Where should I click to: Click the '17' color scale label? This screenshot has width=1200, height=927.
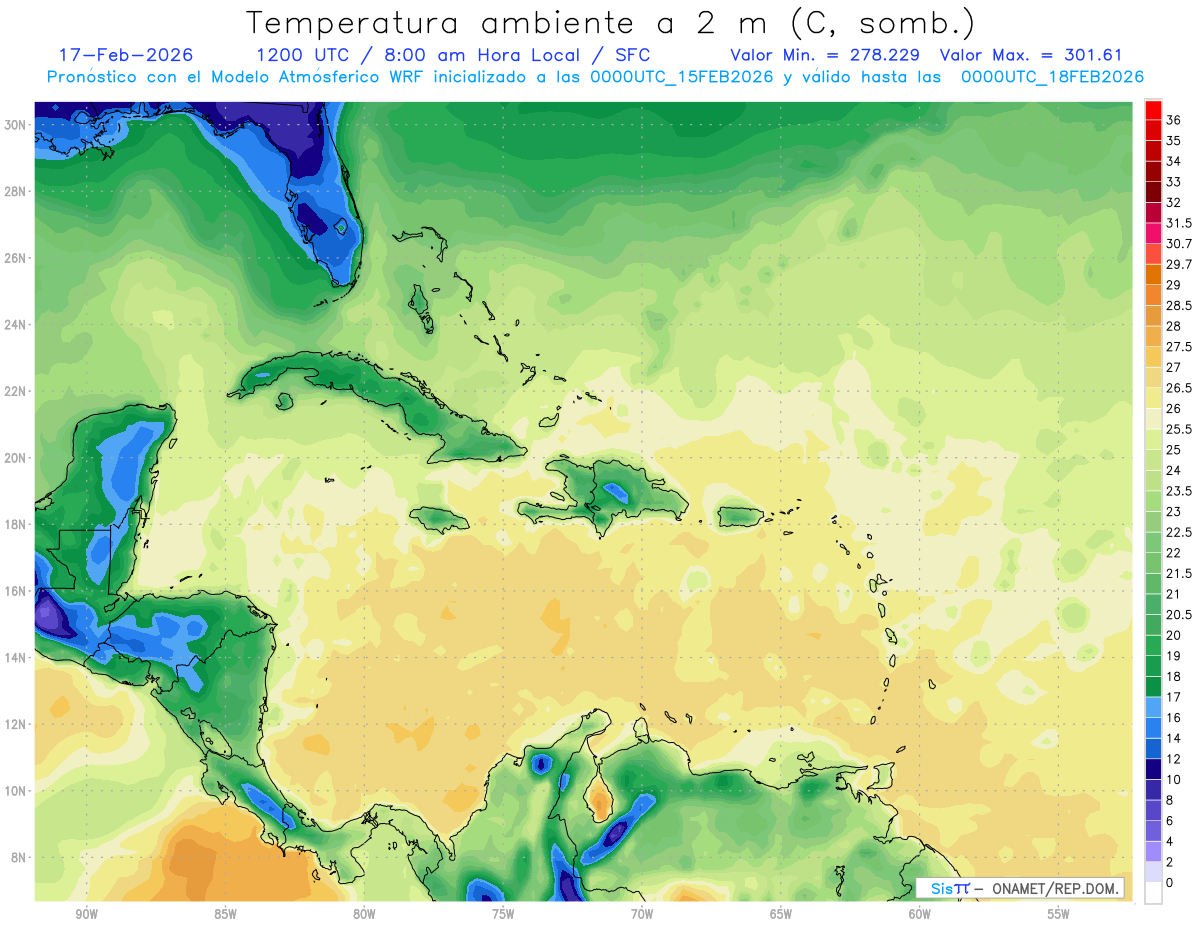point(1173,697)
